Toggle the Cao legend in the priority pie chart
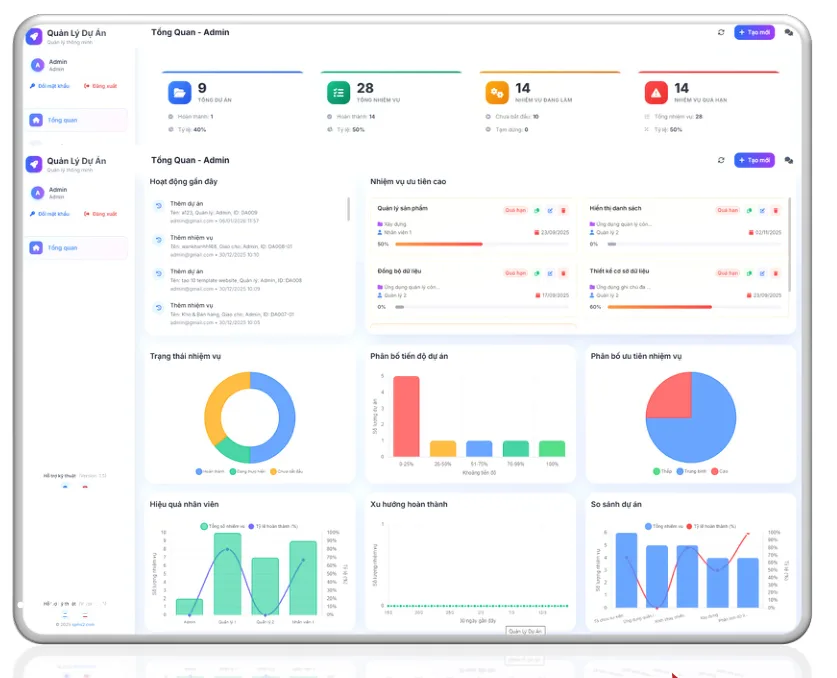 coord(720,471)
